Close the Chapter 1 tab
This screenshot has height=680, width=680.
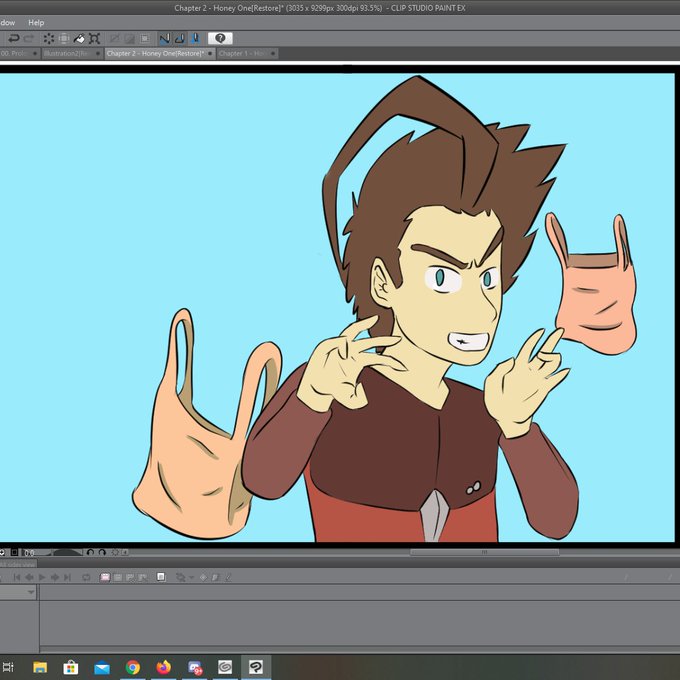click(273, 53)
